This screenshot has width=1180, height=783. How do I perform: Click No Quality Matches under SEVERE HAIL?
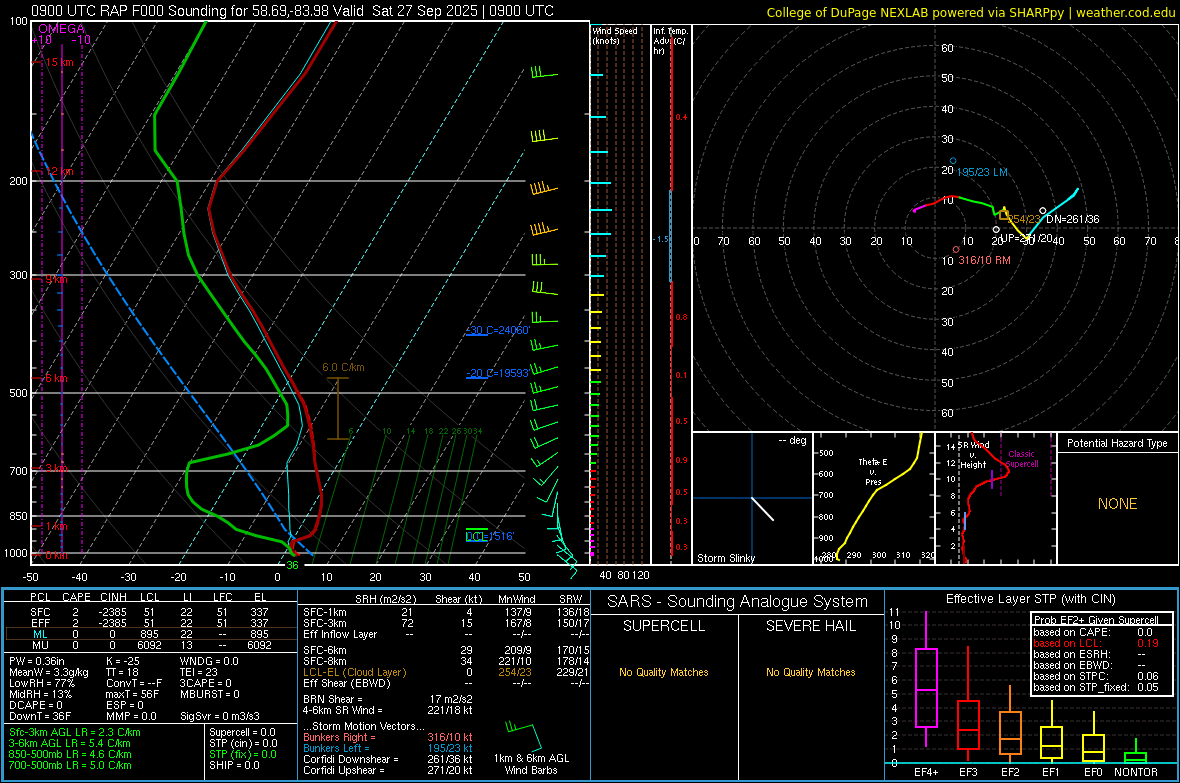[x=810, y=672]
